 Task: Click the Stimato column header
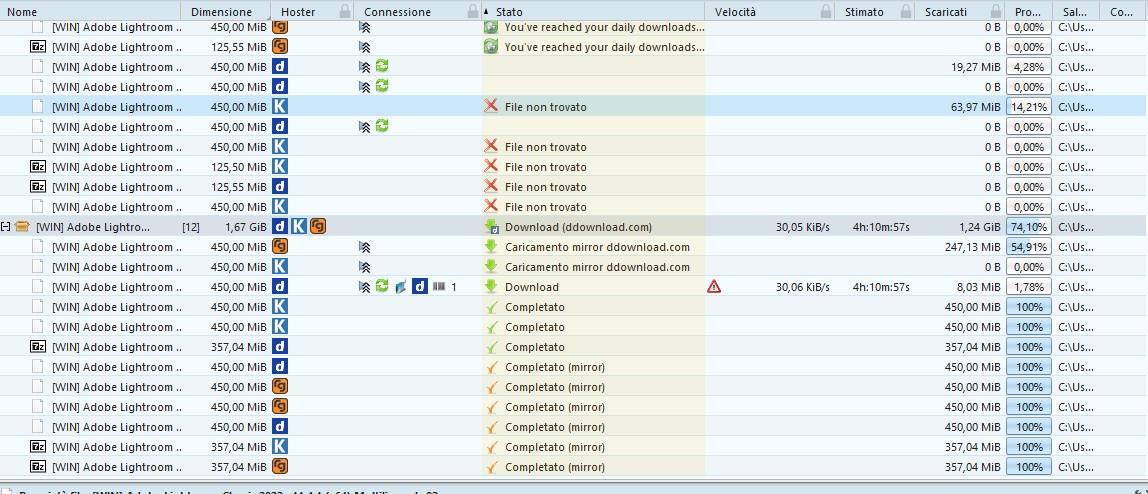click(x=875, y=11)
